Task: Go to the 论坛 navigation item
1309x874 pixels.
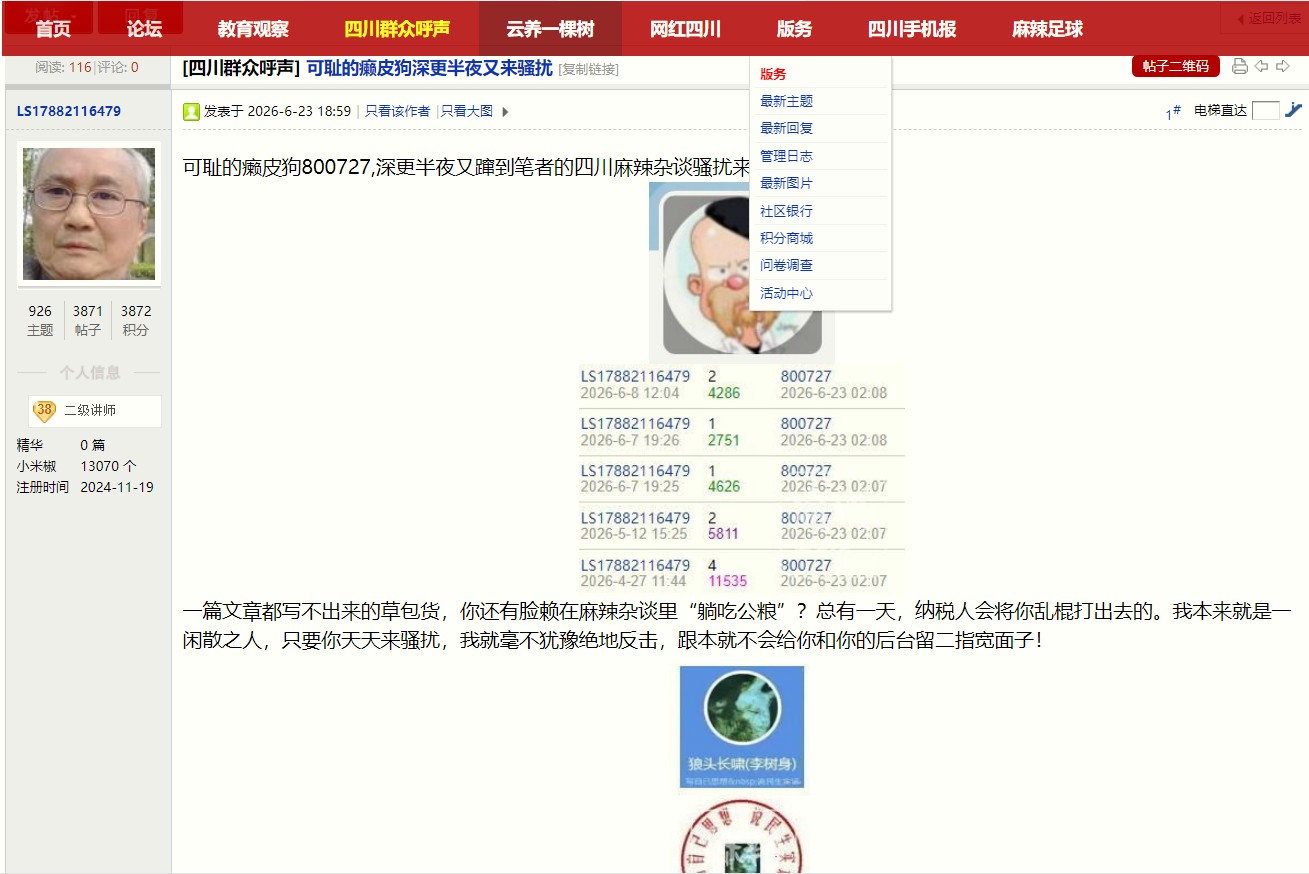Action: (145, 29)
